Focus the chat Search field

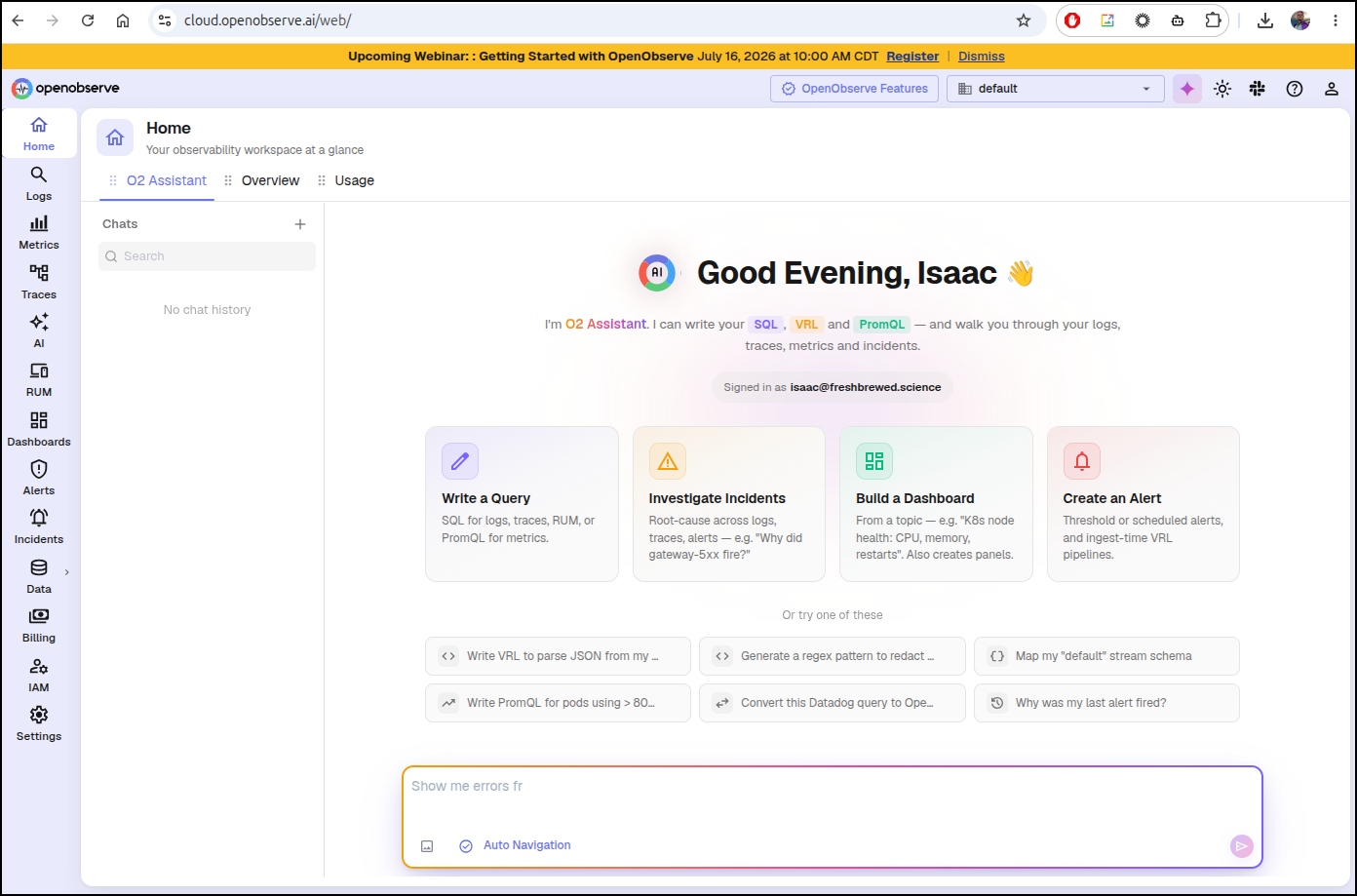207,256
